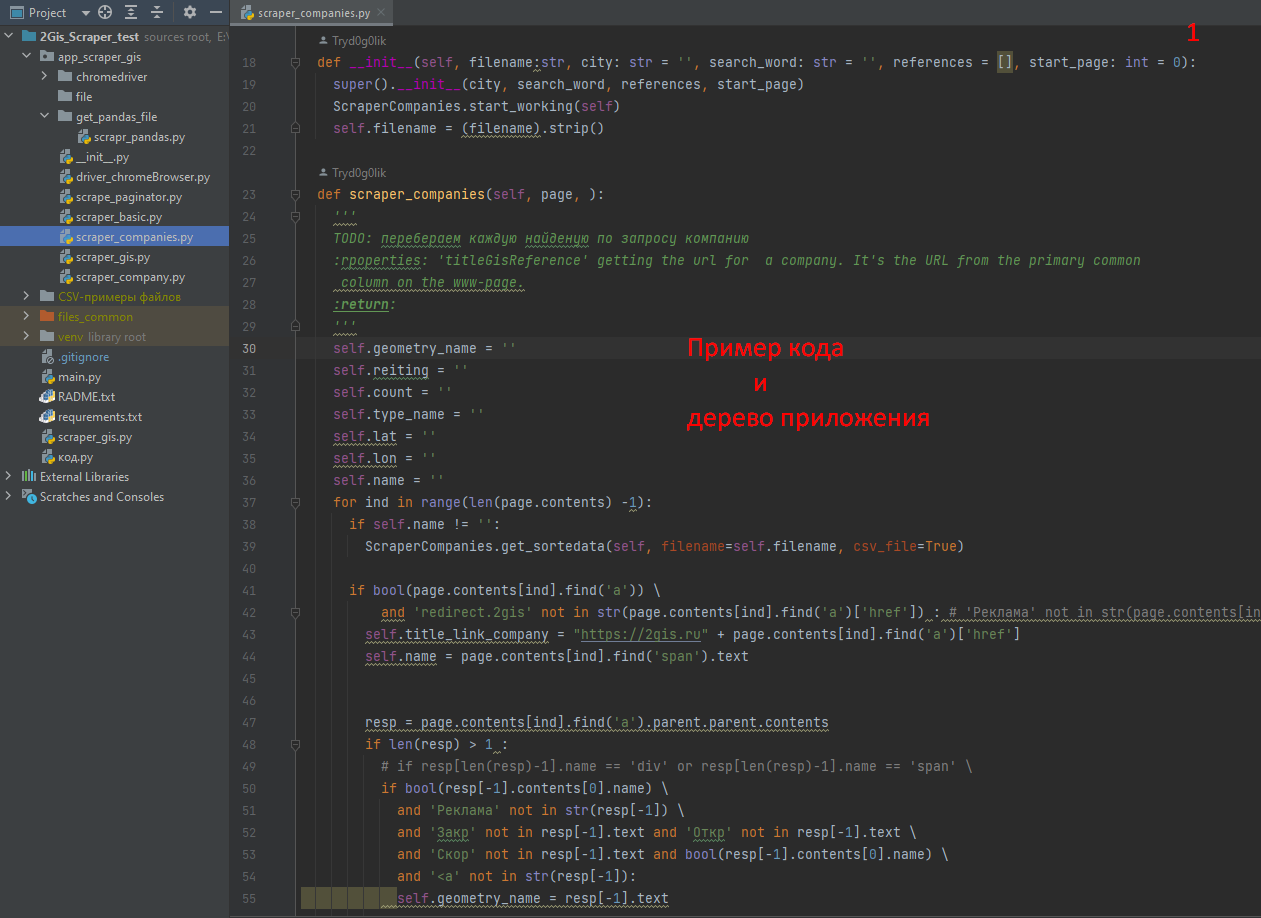Open scraper_basic.py from project tree
This screenshot has height=918, width=1261.
[x=118, y=217]
